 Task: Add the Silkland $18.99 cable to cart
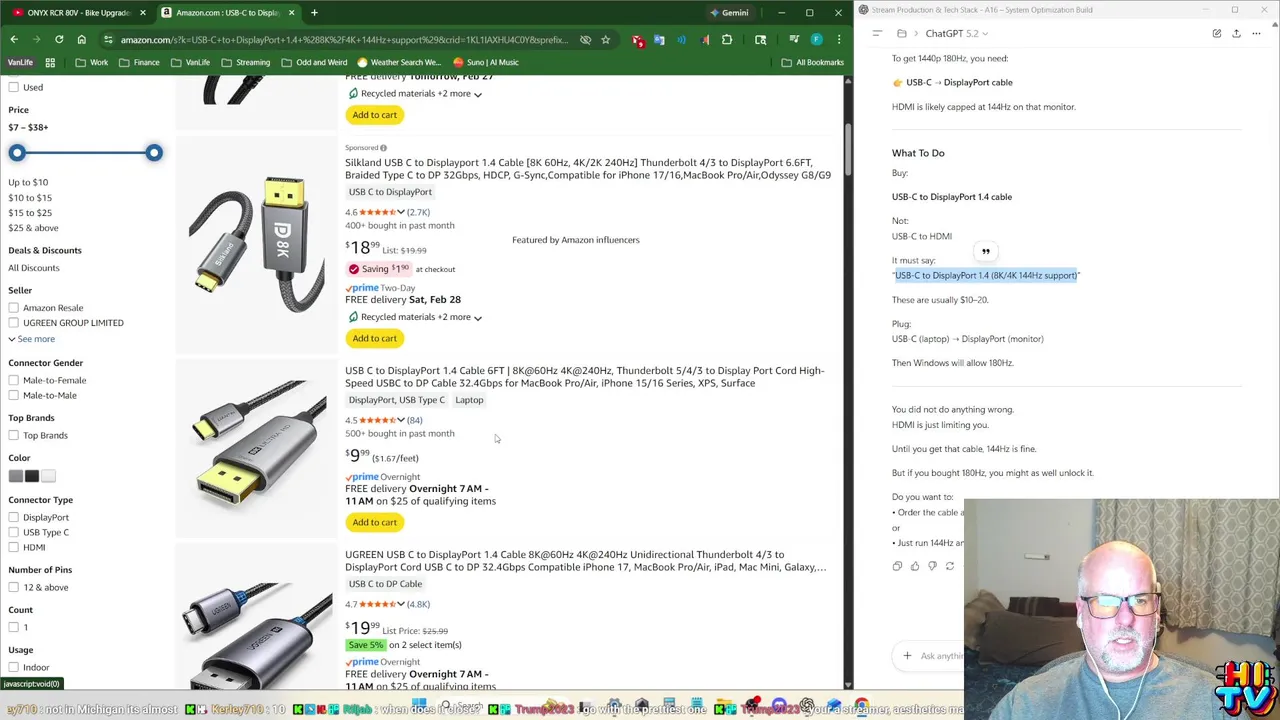coord(375,338)
